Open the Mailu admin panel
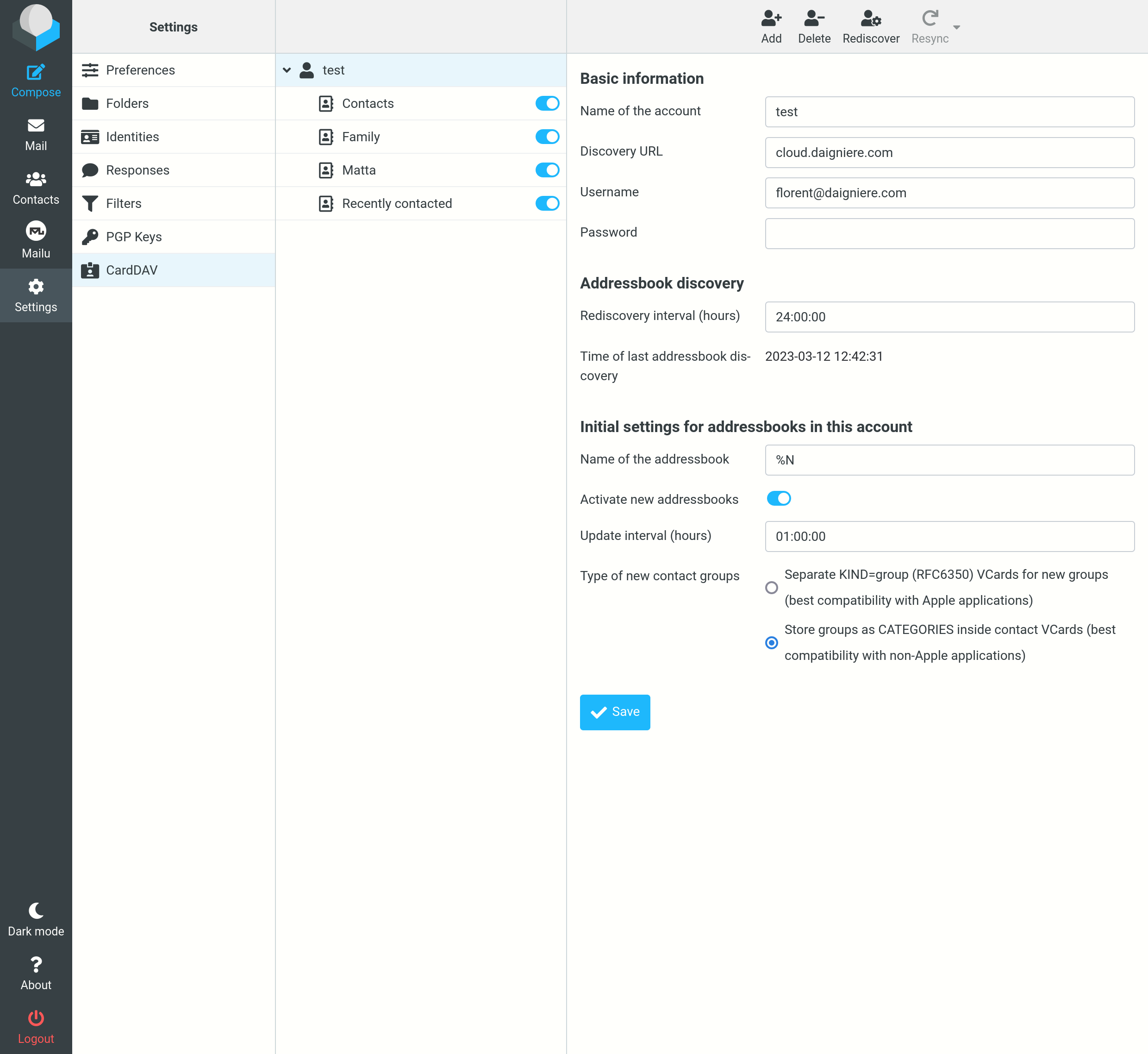 pos(36,239)
